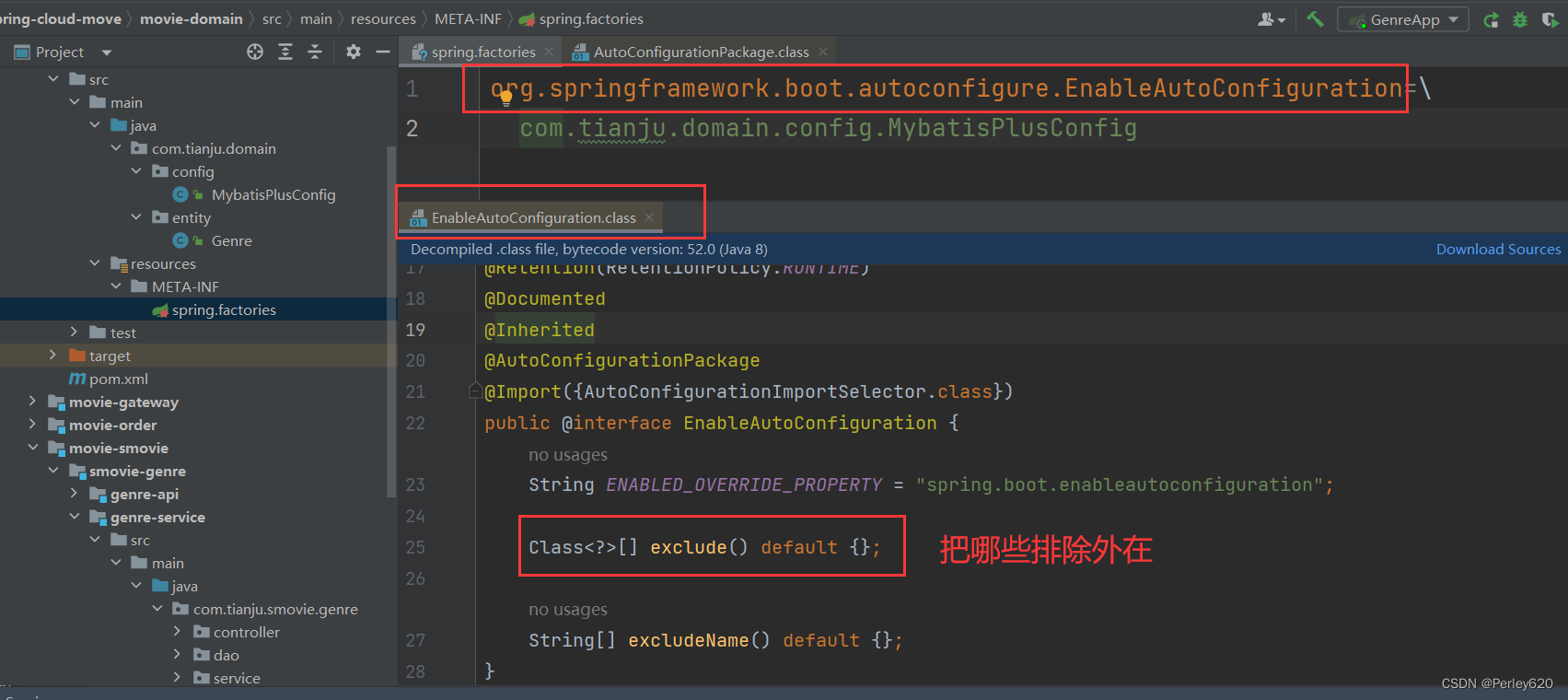Click the com.tianju.domain.config.MybatisPlusConfig text on line 2
Screen dimensions: 1568x700
(828, 128)
